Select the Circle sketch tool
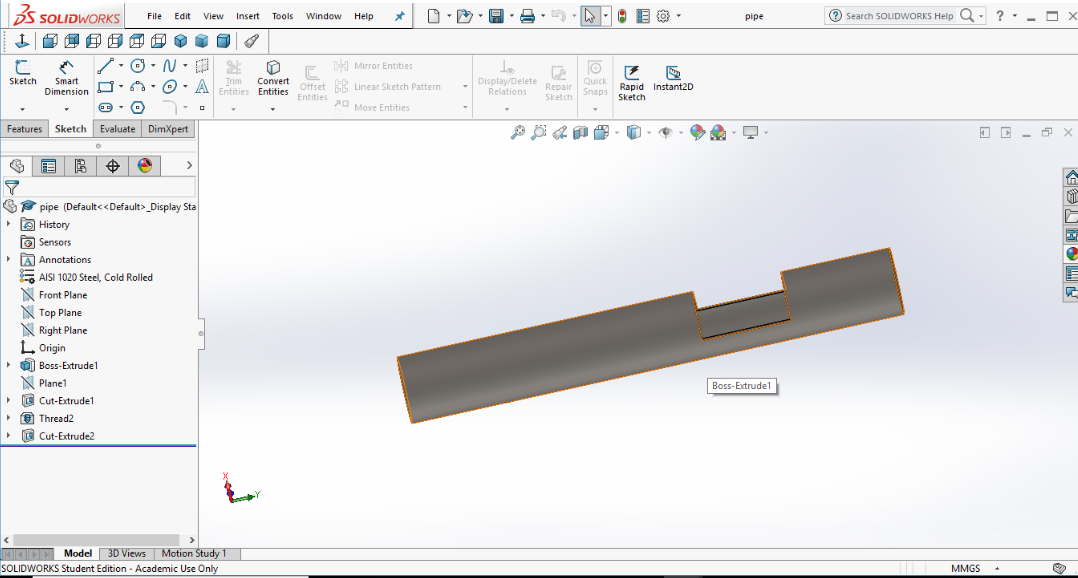Screen dimensions: 1078x578 tap(138, 66)
